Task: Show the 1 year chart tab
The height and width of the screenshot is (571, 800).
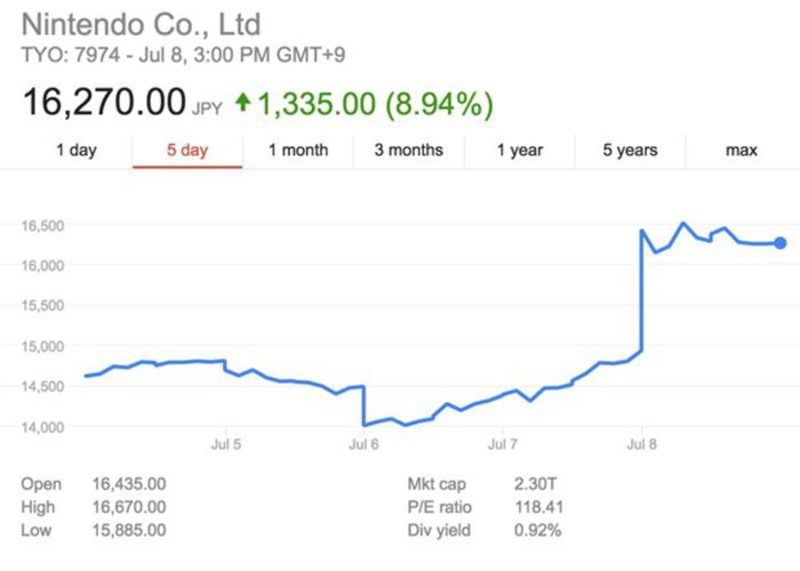Action: [x=520, y=151]
